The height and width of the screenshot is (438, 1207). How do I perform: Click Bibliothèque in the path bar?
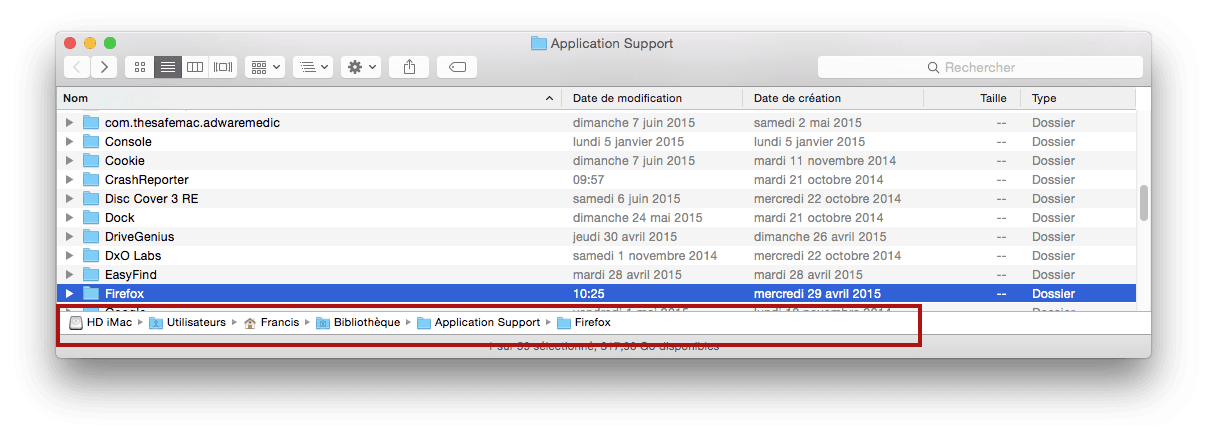tap(358, 323)
